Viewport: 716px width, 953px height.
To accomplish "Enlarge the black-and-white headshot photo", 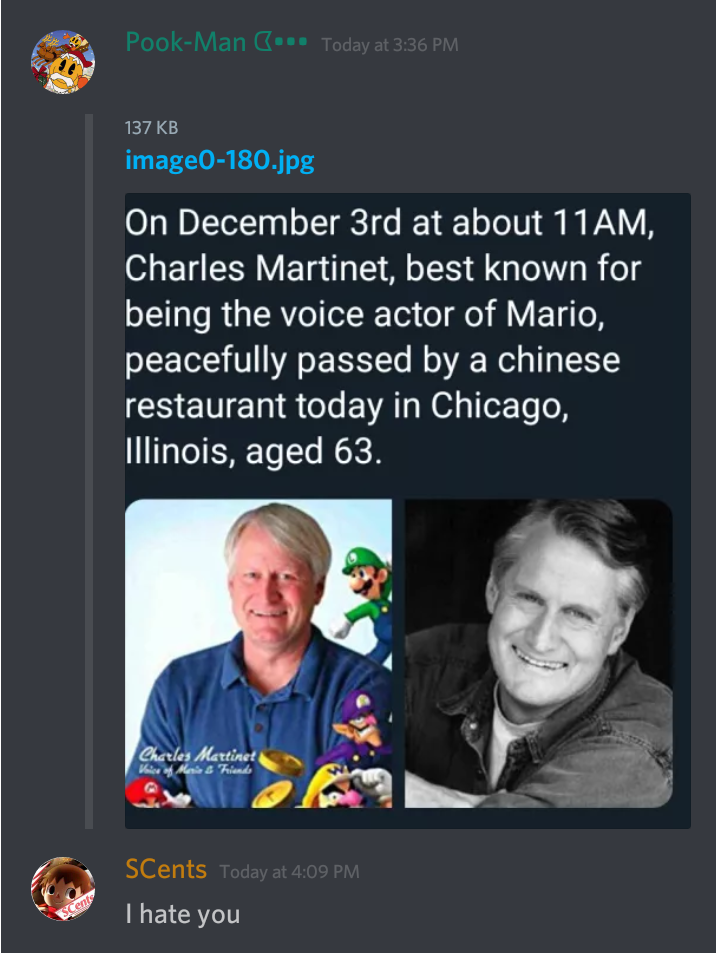I will point(538,653).
